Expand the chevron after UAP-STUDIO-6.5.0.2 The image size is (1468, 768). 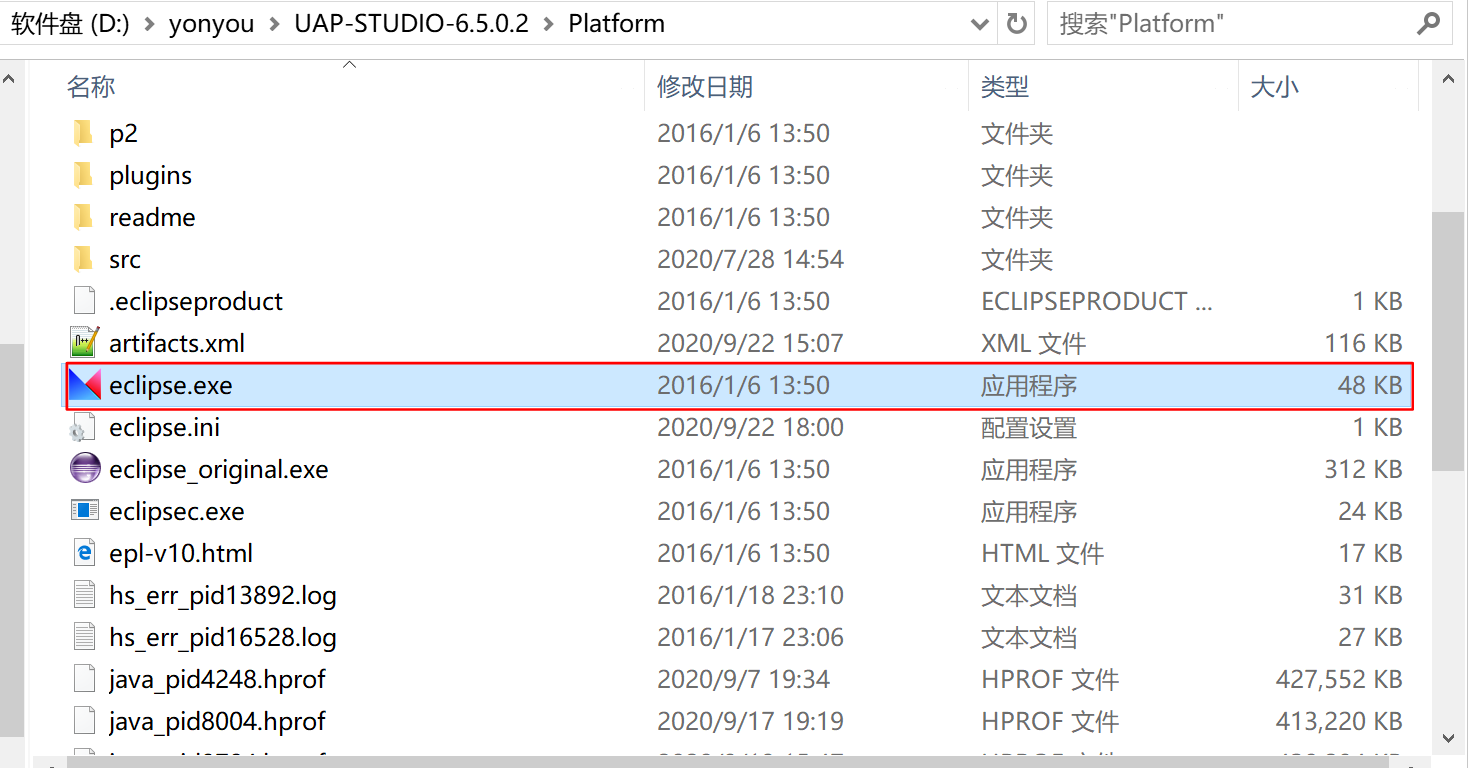[x=548, y=24]
